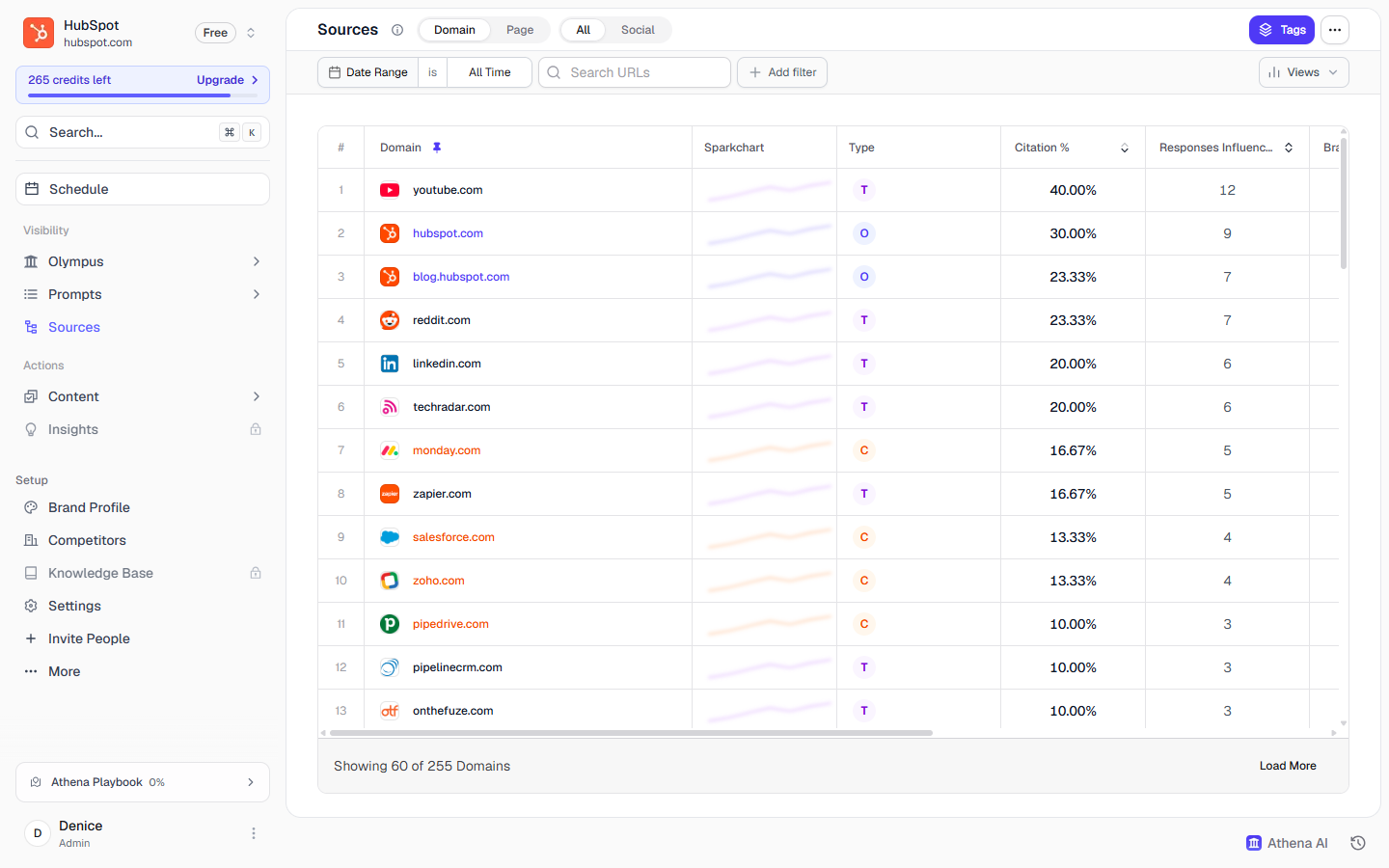This screenshot has height=868, width=1389.
Task: Click Load More button
Action: [1288, 766]
